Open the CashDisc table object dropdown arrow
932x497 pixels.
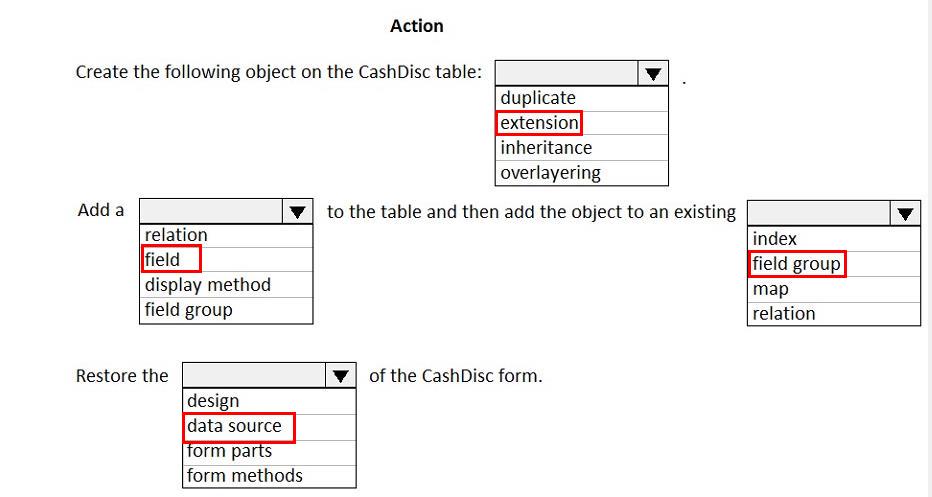653,74
